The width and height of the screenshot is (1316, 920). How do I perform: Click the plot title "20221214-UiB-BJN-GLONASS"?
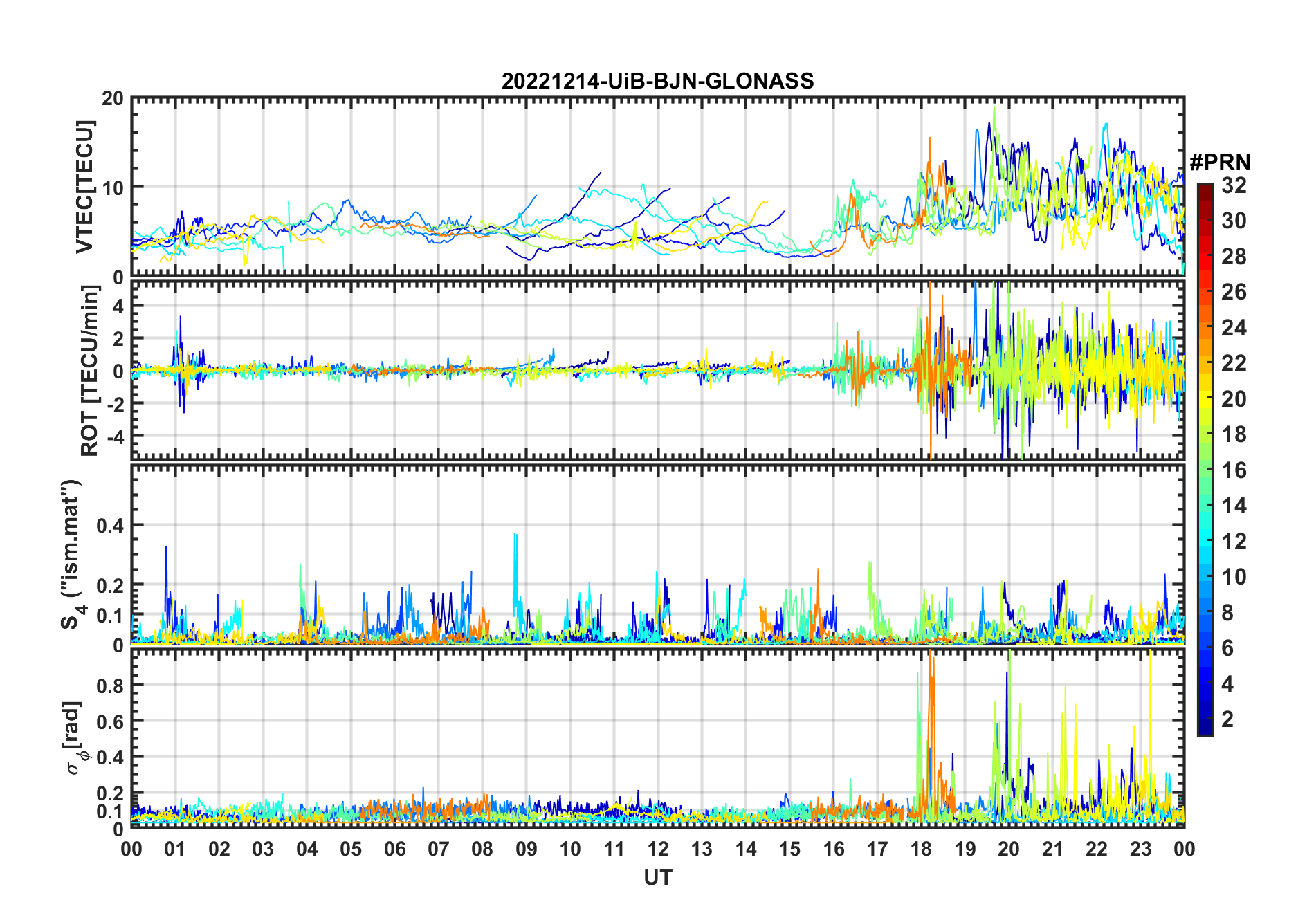657,81
